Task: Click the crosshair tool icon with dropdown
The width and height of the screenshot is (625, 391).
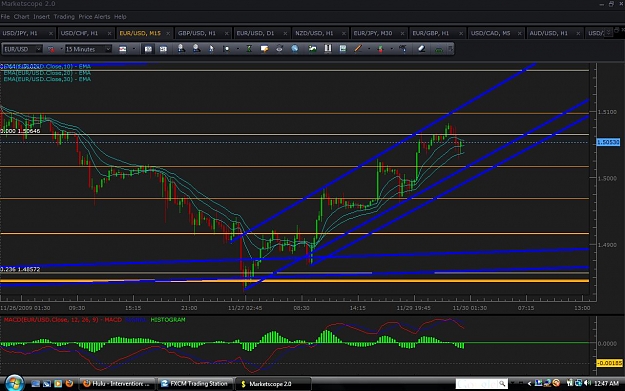Action: tap(226, 49)
